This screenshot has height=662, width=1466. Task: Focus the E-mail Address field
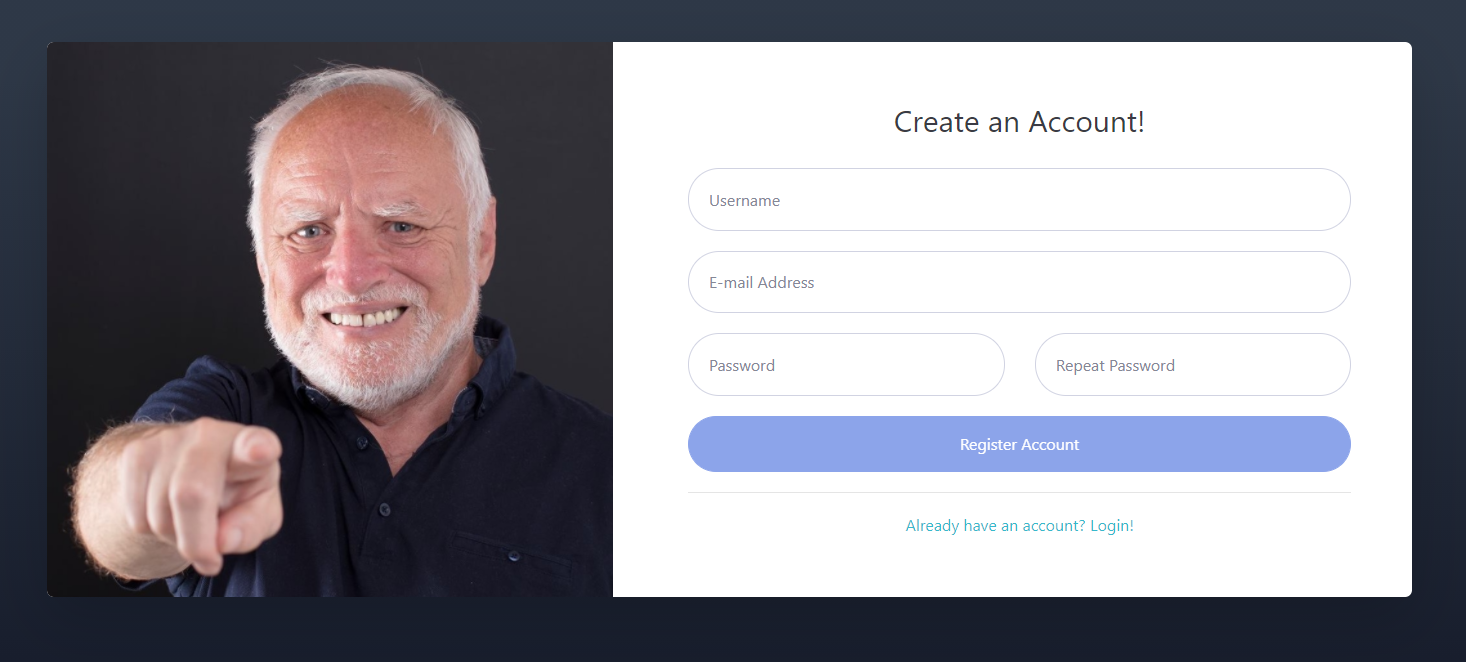(1019, 282)
